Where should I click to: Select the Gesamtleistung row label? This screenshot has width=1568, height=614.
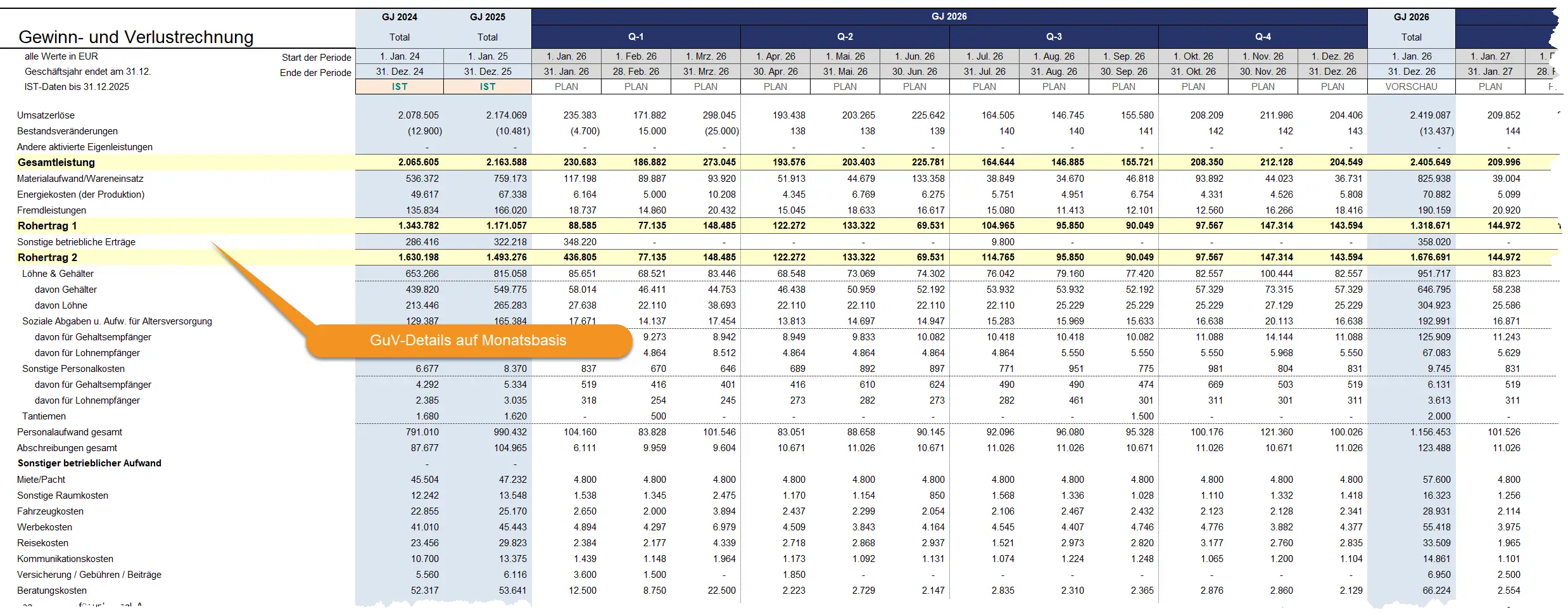coord(56,163)
